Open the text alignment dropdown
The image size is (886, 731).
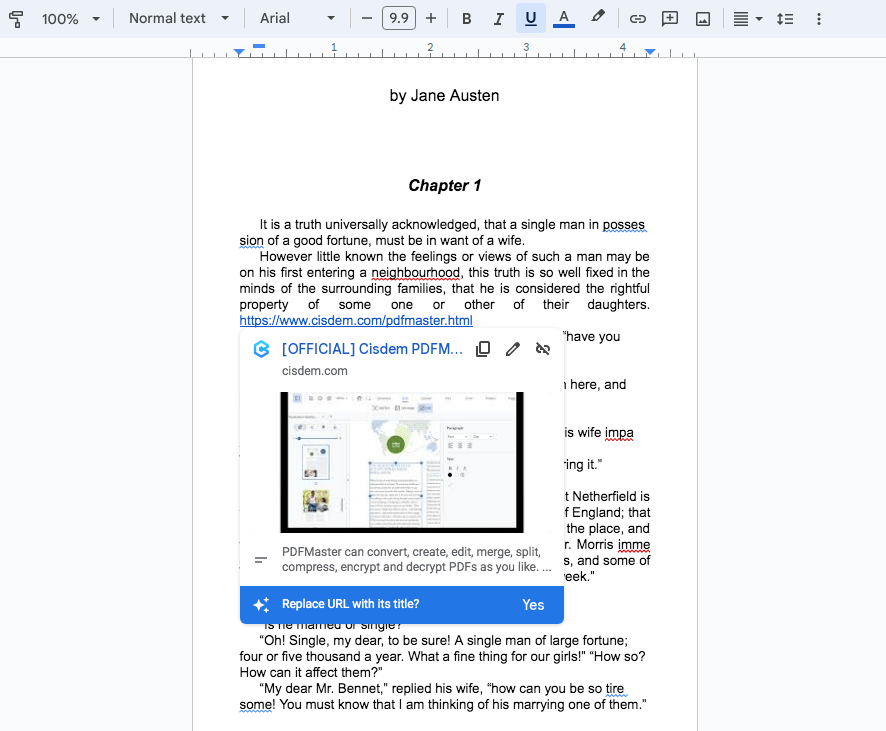coord(748,19)
